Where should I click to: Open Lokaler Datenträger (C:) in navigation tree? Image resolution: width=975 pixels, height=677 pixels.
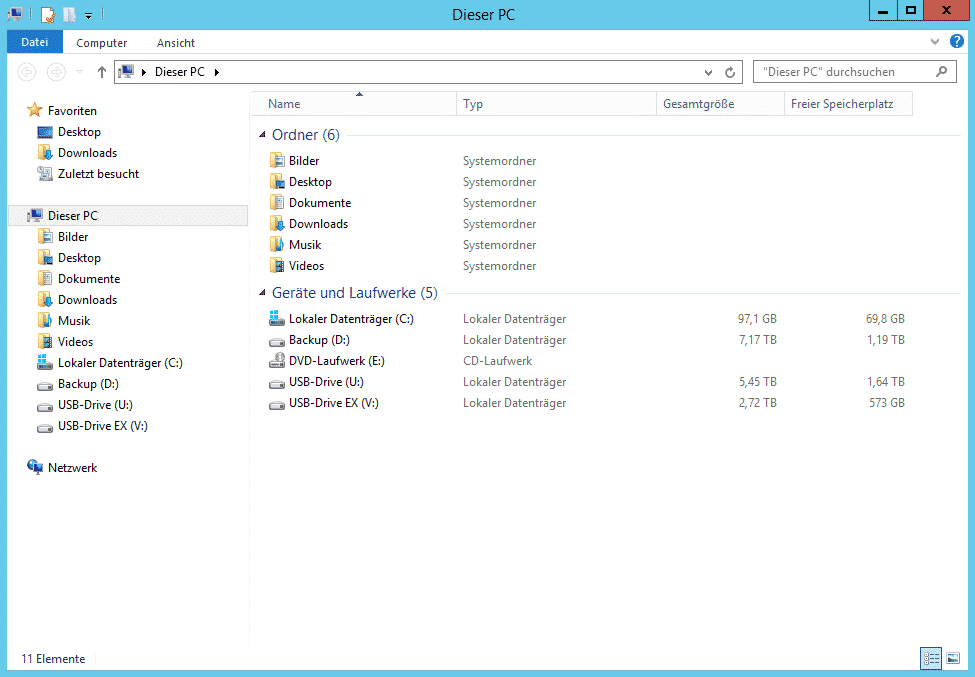[x=120, y=363]
